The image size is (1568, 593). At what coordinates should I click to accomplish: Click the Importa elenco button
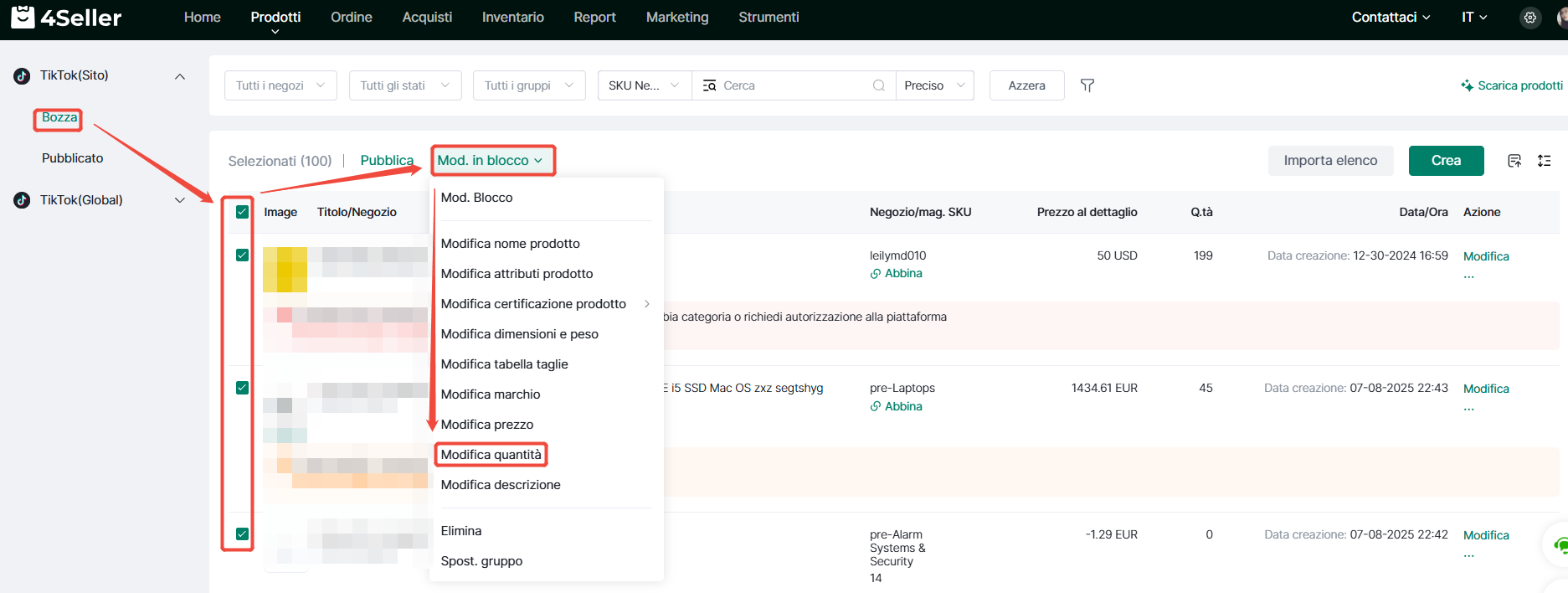1330,161
